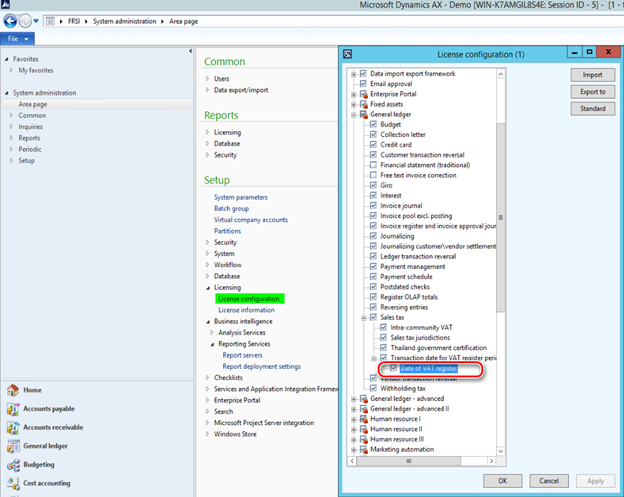Open Partitions link
This screenshot has height=497, width=624.
click(227, 231)
